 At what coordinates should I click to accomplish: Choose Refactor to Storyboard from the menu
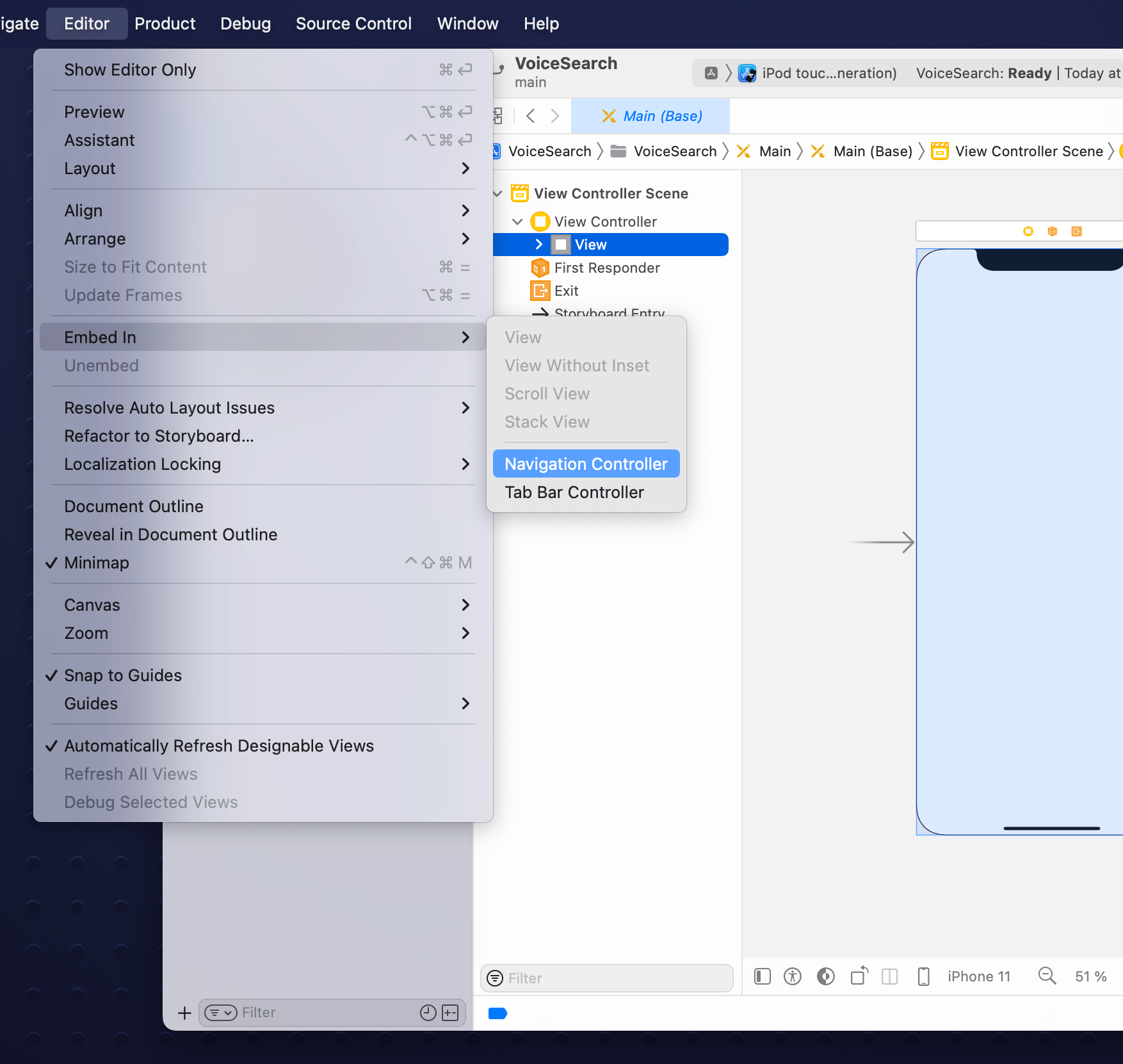[x=159, y=436]
